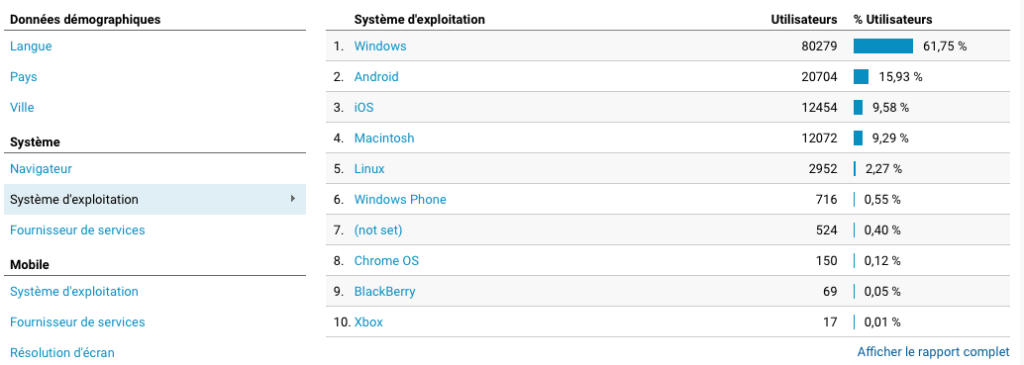This screenshot has height=365, width=1024.
Task: Click Afficher le rapport complet
Action: pyautogui.click(x=933, y=352)
